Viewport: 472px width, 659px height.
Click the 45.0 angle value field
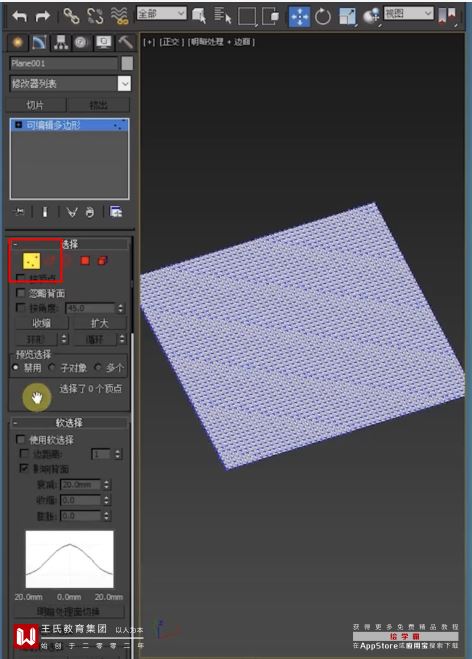point(90,308)
